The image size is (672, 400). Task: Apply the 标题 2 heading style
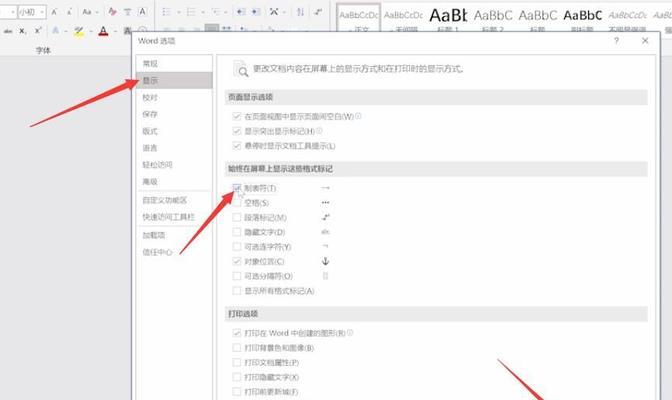click(493, 18)
